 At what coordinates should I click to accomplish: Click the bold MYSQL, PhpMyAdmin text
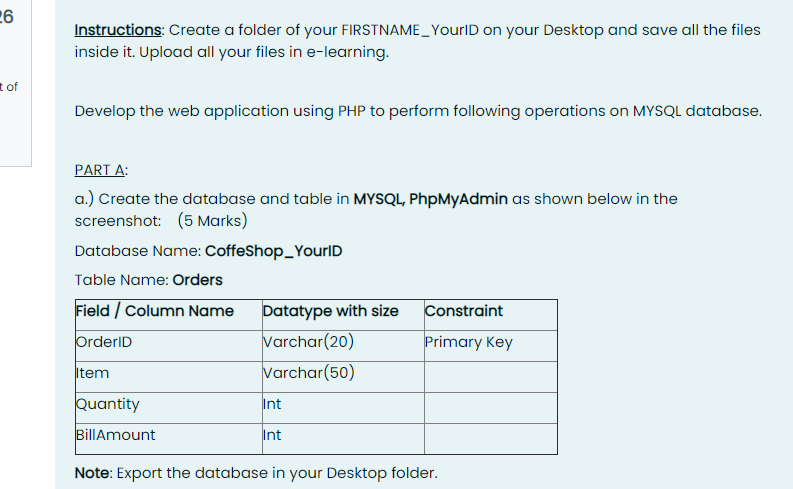(430, 199)
